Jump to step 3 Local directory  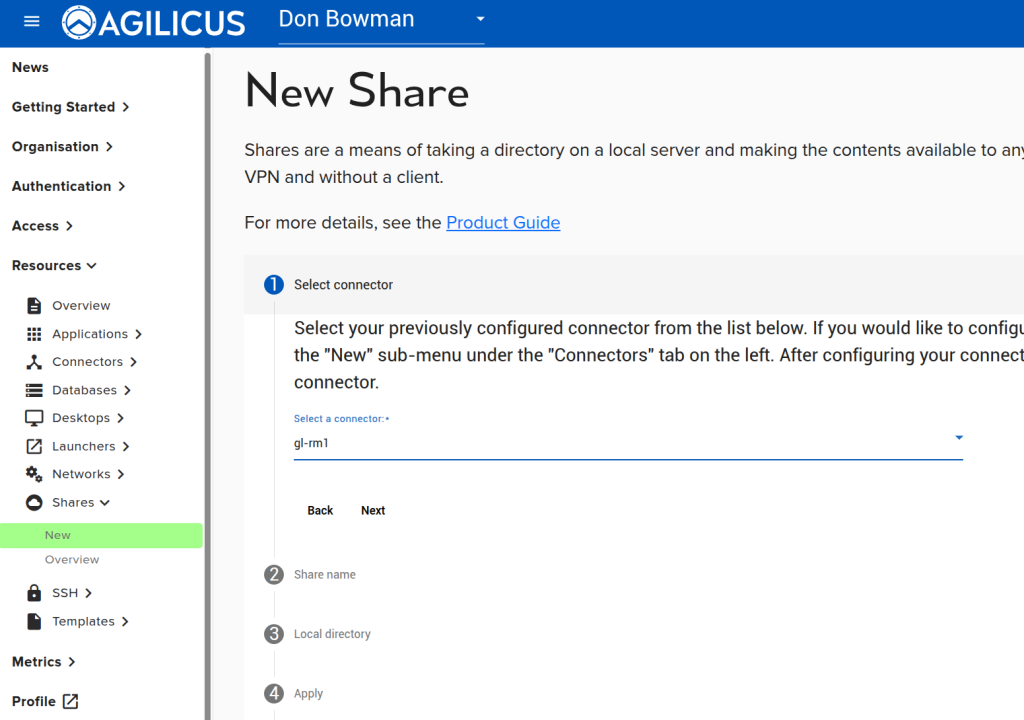coord(331,634)
